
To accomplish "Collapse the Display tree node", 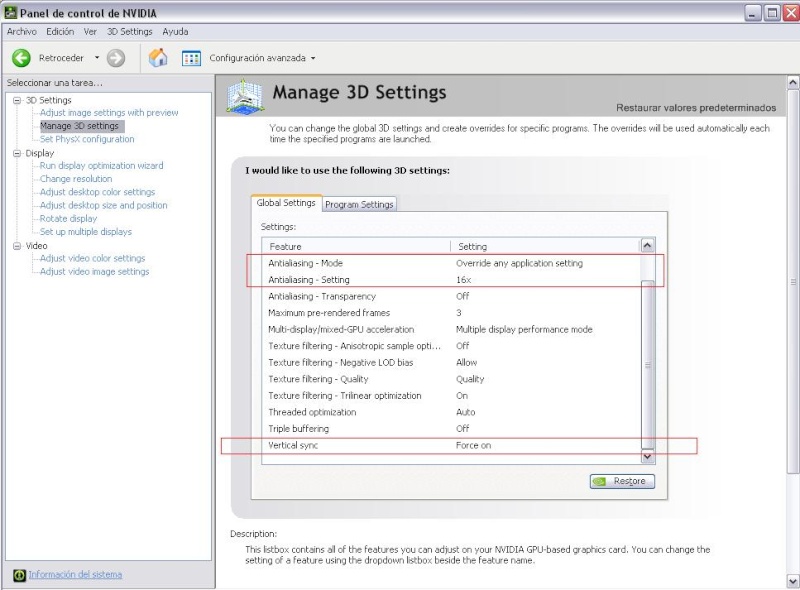I will [x=17, y=153].
